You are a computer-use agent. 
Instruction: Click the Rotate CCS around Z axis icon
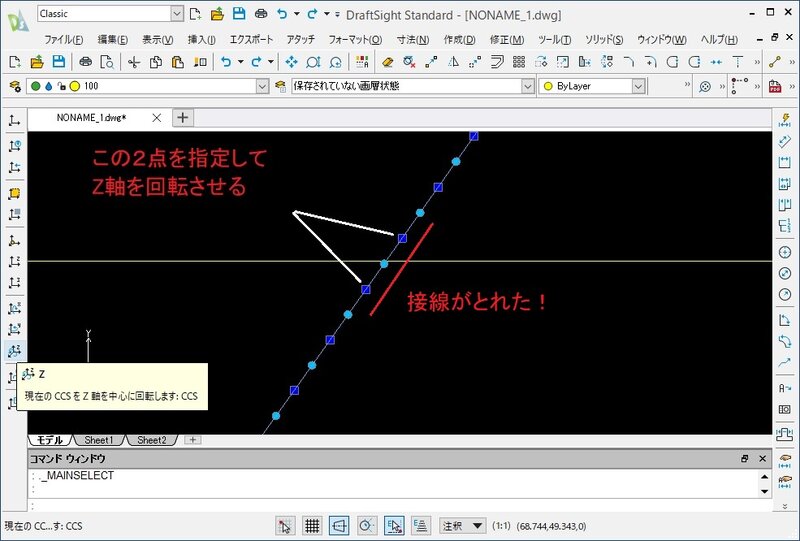(x=14, y=351)
